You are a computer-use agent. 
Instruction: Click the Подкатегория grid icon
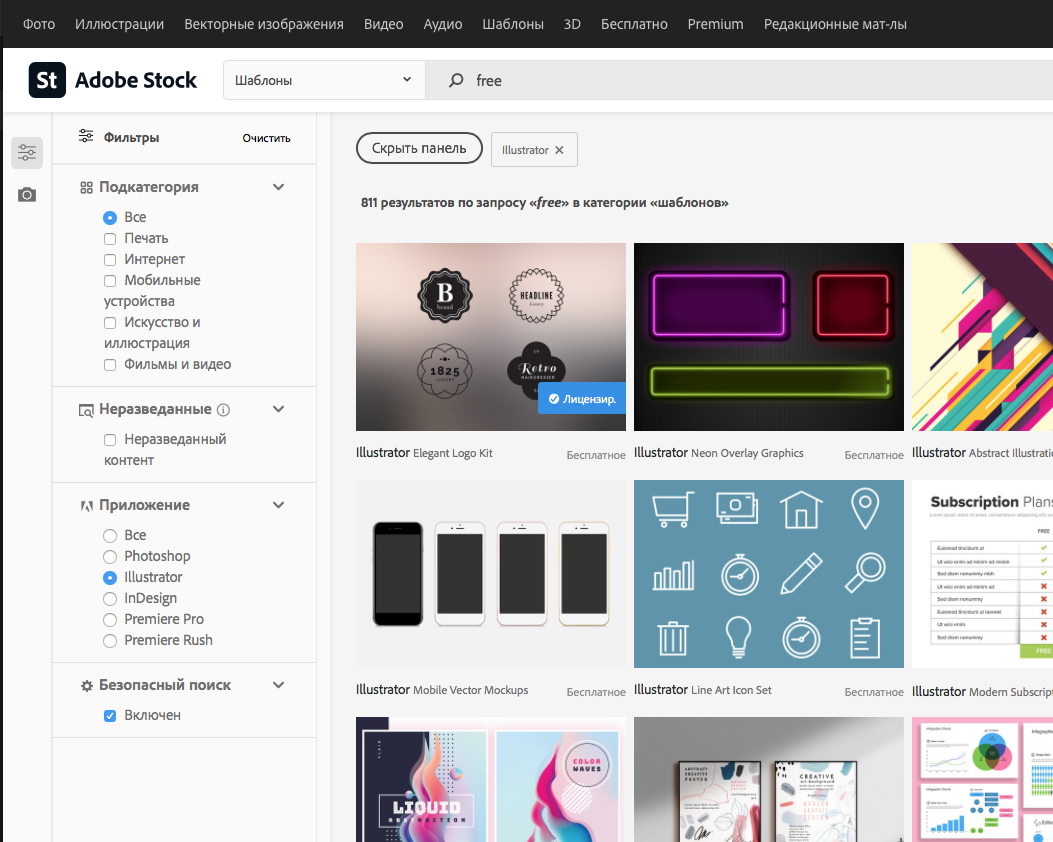[86, 187]
